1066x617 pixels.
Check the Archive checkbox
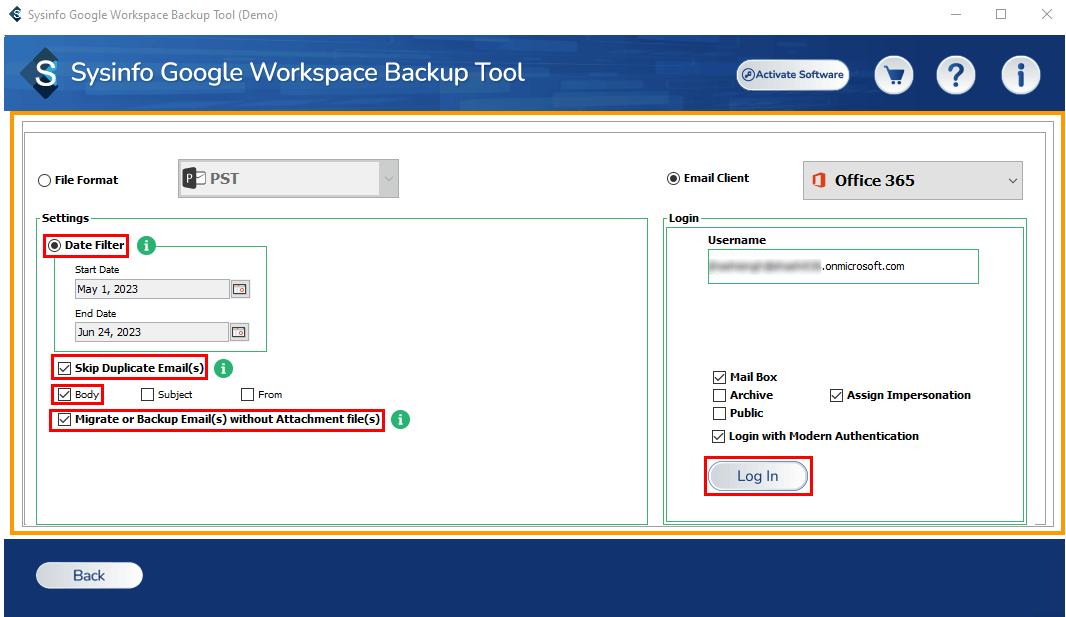pyautogui.click(x=719, y=396)
